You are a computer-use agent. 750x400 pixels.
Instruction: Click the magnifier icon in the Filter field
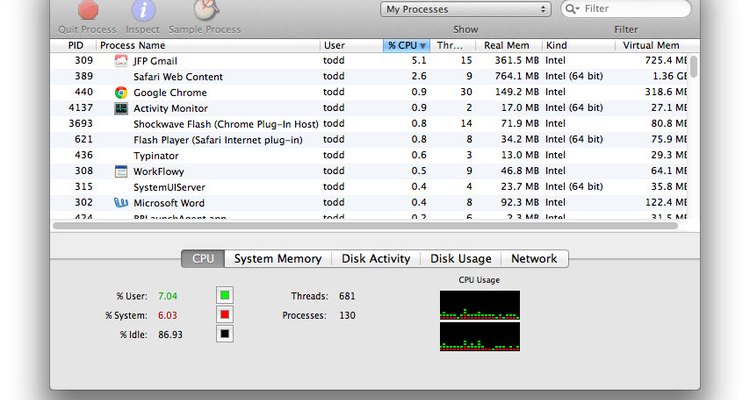tap(572, 9)
